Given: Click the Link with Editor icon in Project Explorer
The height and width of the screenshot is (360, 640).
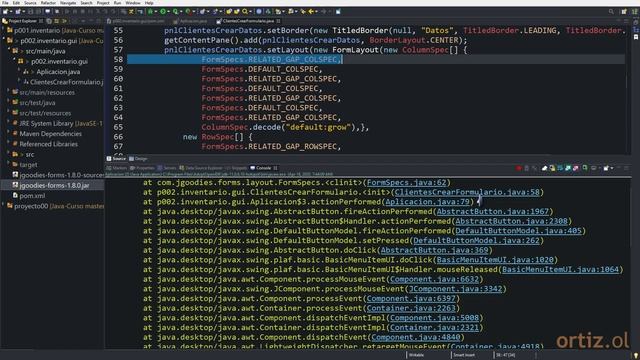Looking at the screenshot, I should [x=56, y=21].
